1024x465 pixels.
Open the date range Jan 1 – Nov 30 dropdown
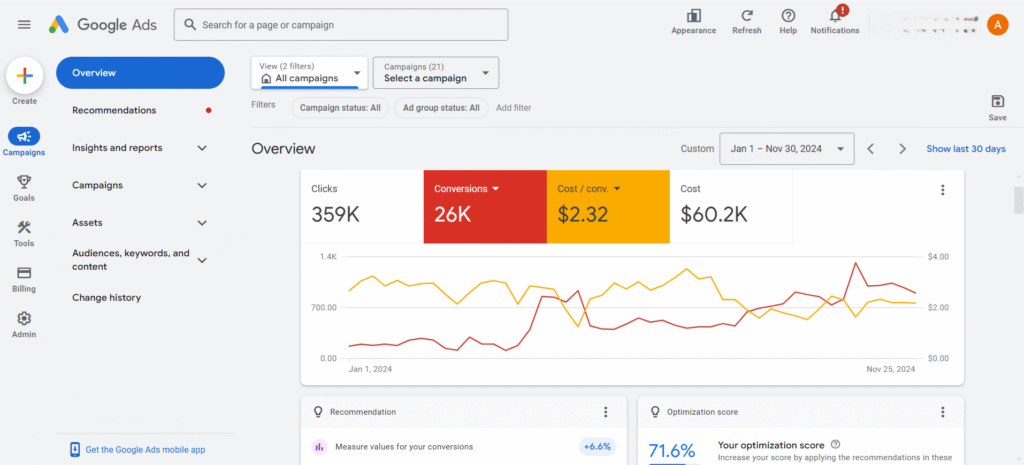pyautogui.click(x=786, y=149)
